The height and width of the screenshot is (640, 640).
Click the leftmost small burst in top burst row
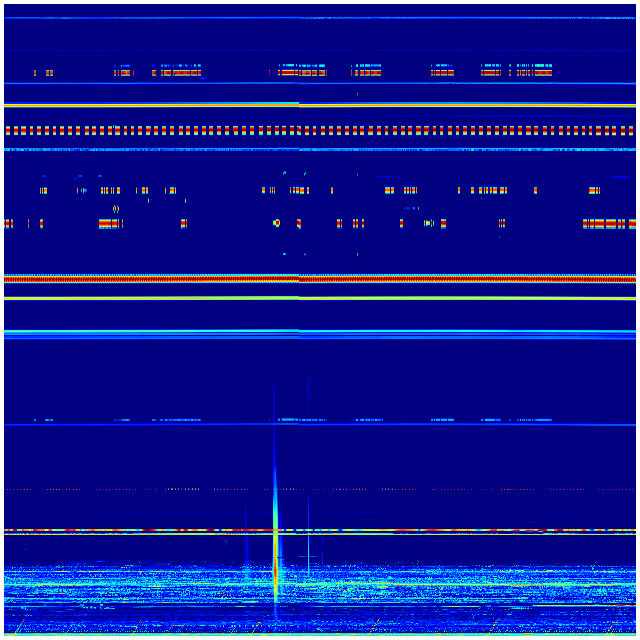pos(35,73)
